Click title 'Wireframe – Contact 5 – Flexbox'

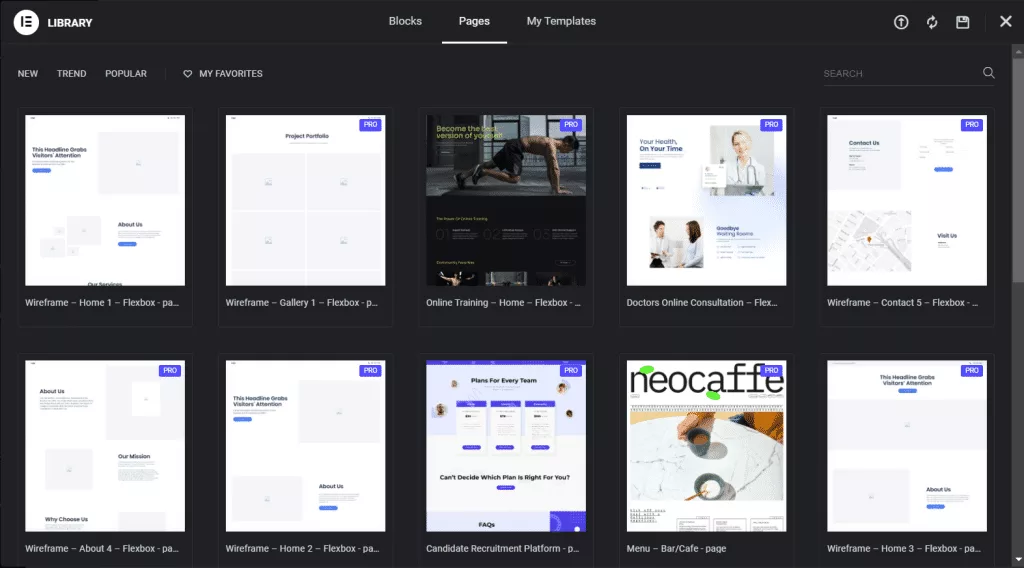coord(903,303)
